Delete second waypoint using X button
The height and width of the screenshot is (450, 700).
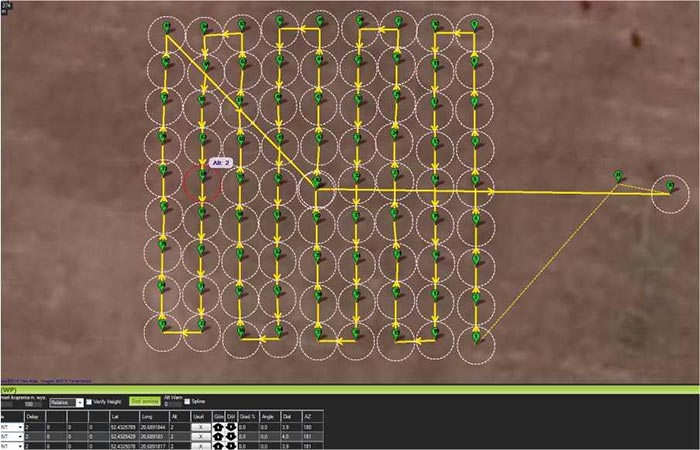pos(199,435)
